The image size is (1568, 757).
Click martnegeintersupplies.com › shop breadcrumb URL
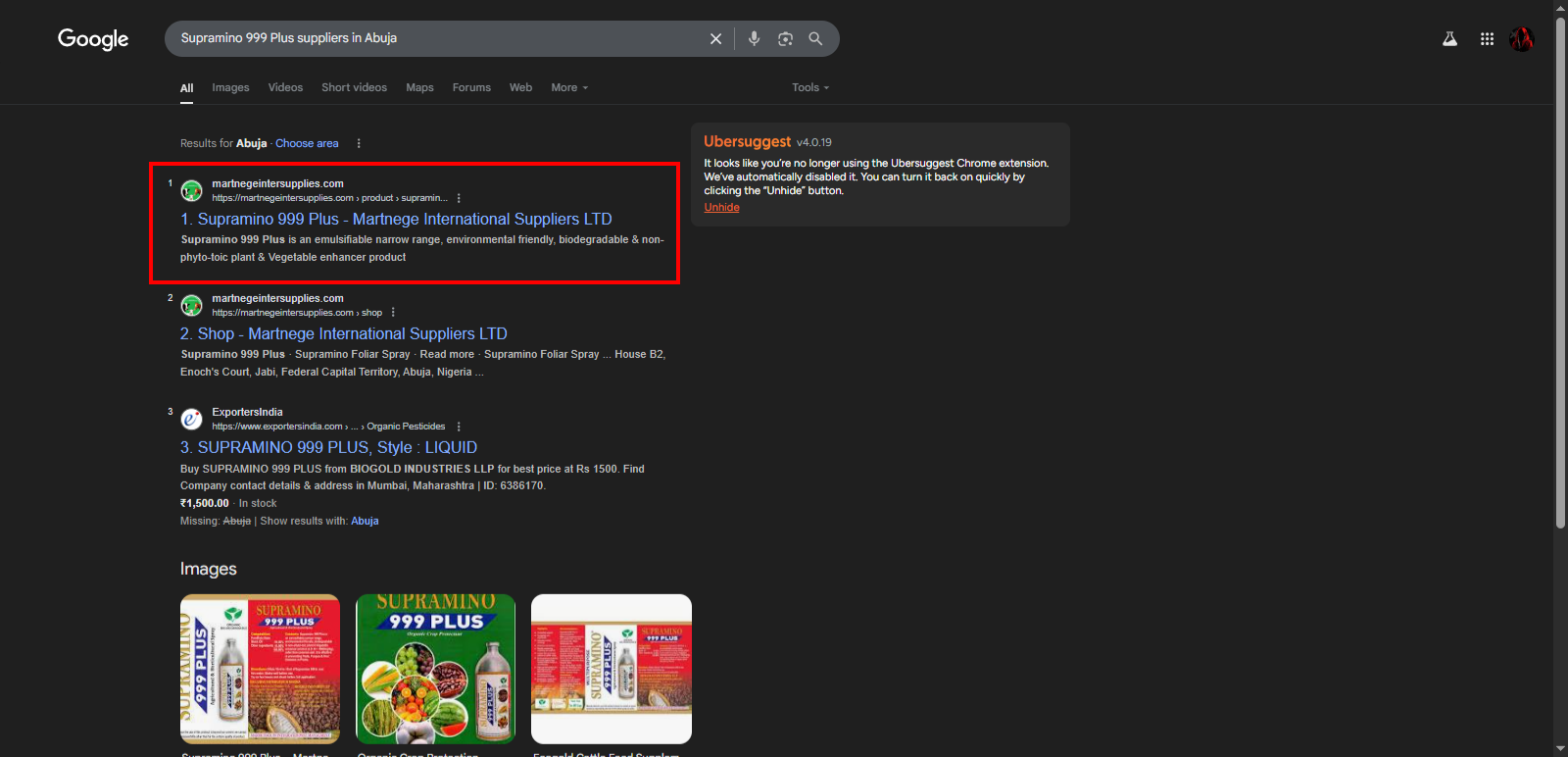[297, 313]
